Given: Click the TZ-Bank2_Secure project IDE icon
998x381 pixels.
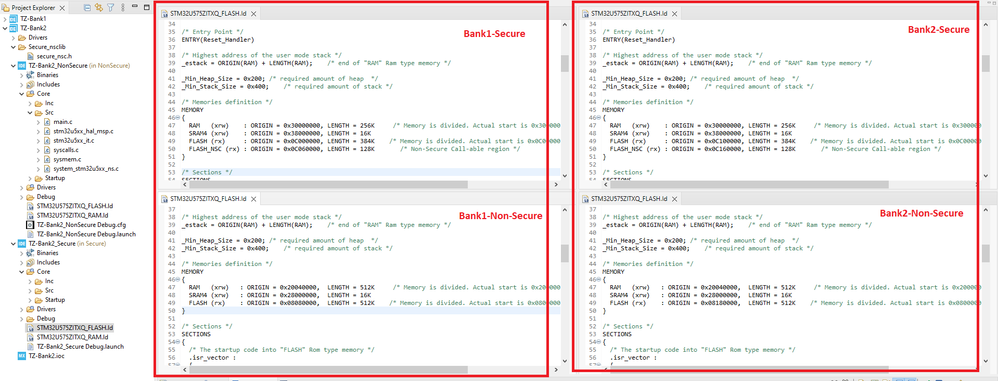Looking at the screenshot, I should click(22, 243).
